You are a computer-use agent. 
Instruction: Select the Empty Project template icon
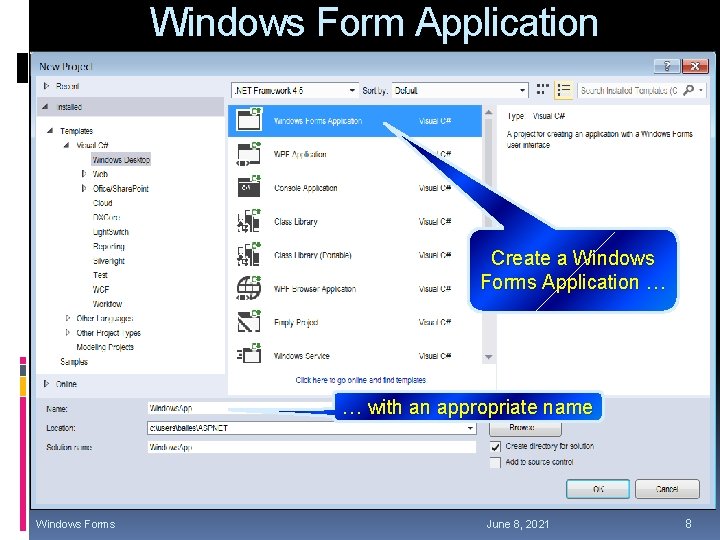pyautogui.click(x=249, y=321)
